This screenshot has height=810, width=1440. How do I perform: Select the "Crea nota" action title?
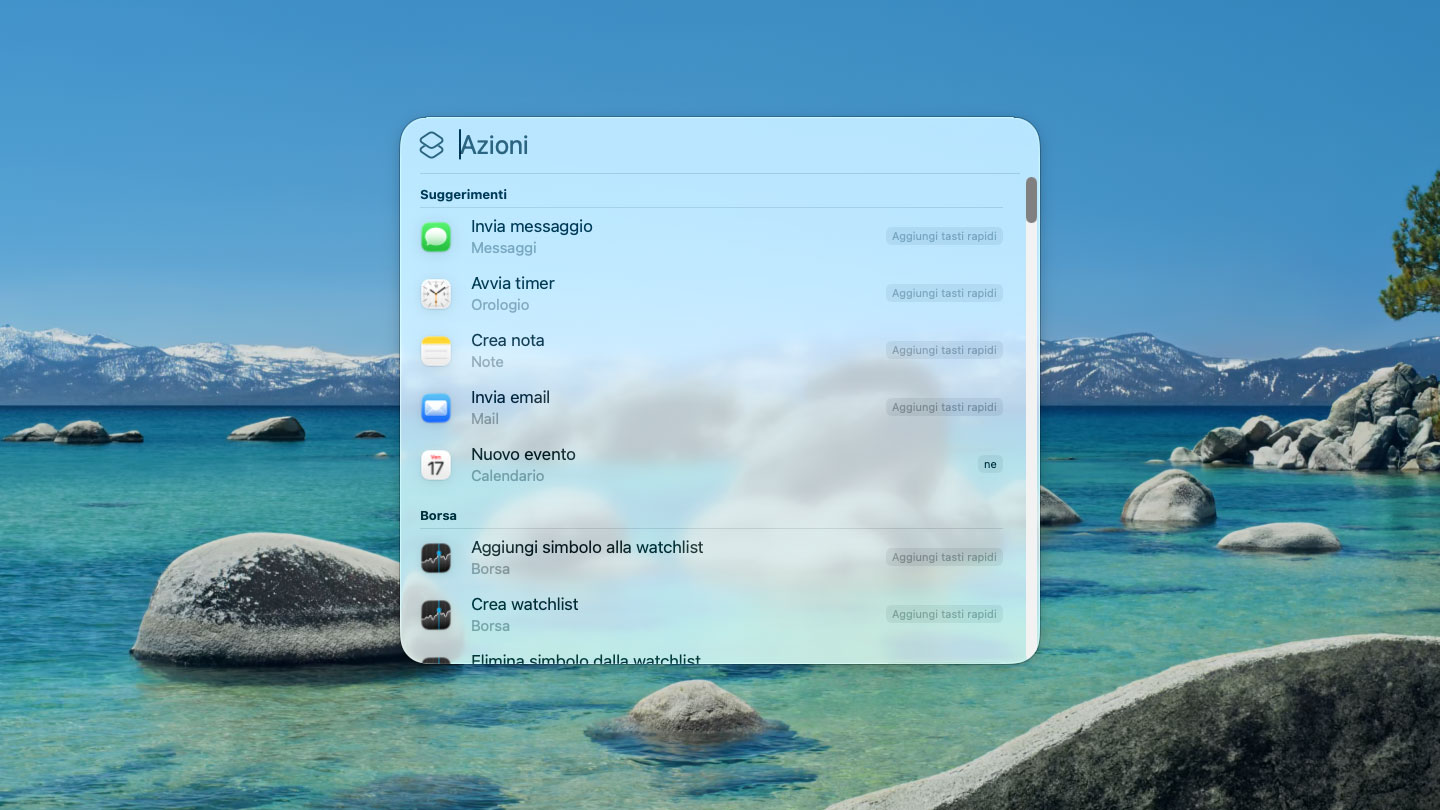tap(508, 341)
